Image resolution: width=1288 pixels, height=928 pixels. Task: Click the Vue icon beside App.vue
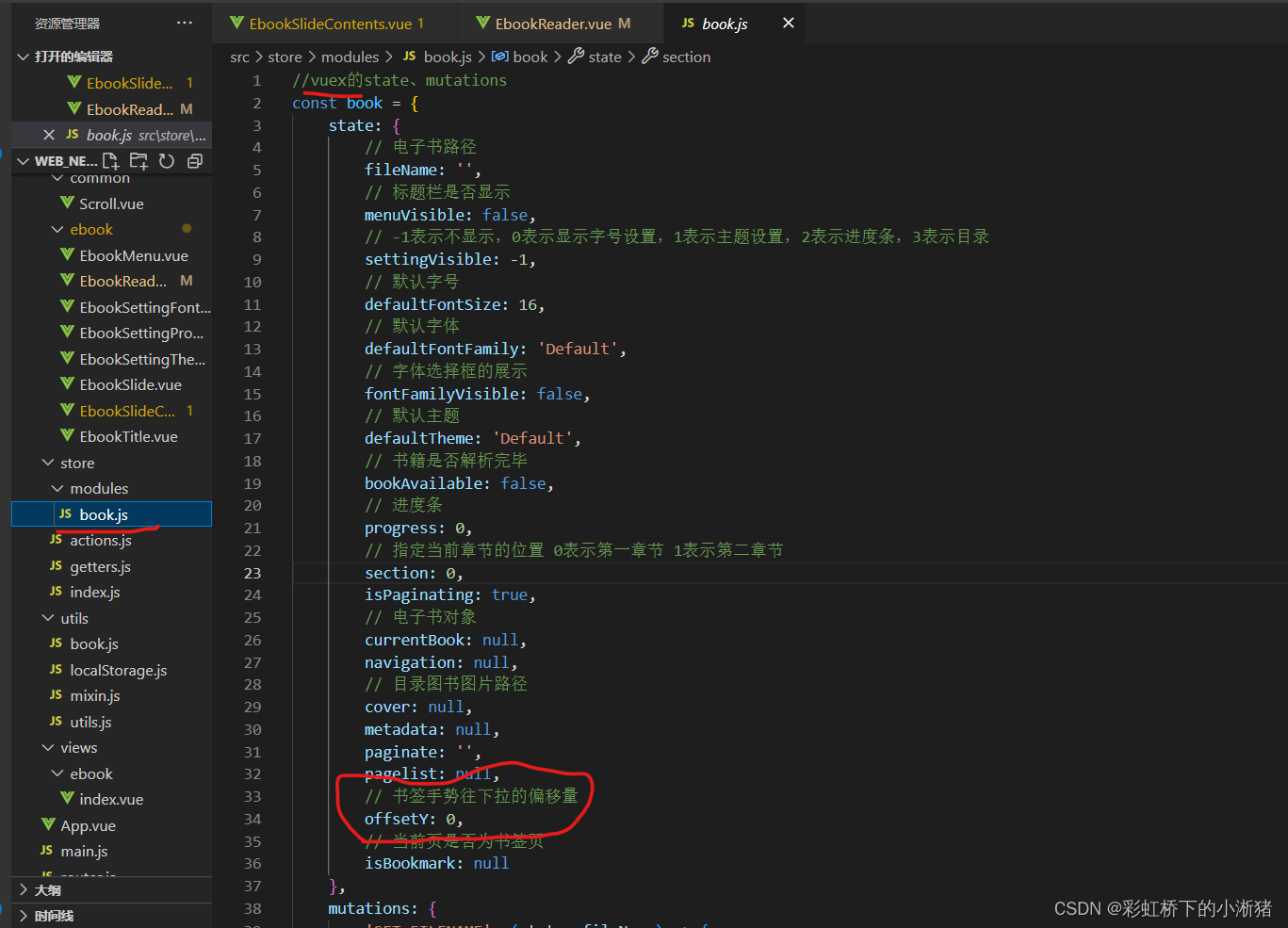click(48, 824)
